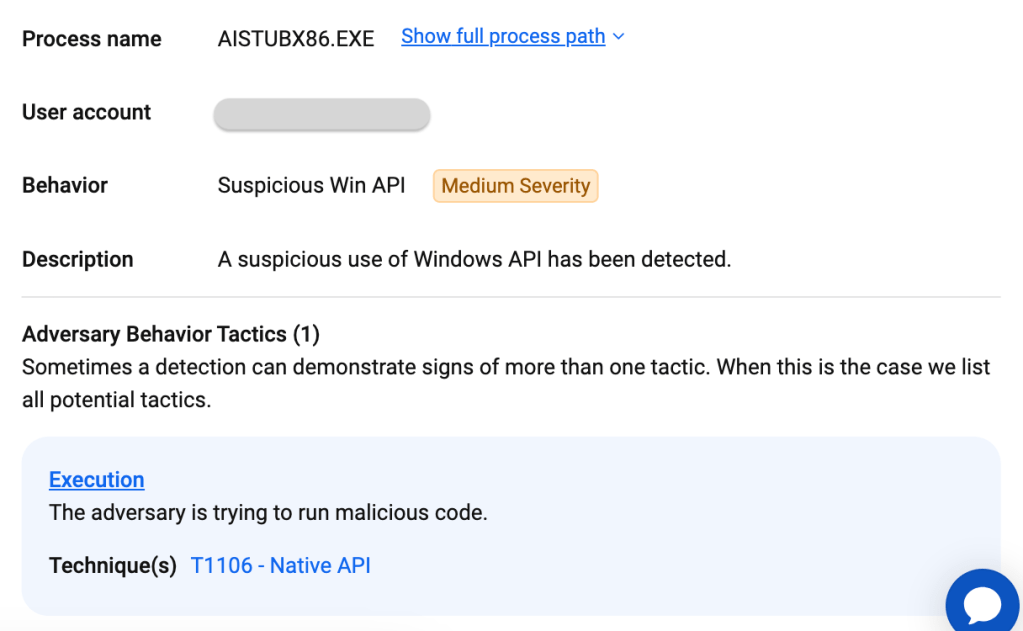
Task: Click the User account label
Action: (x=86, y=112)
